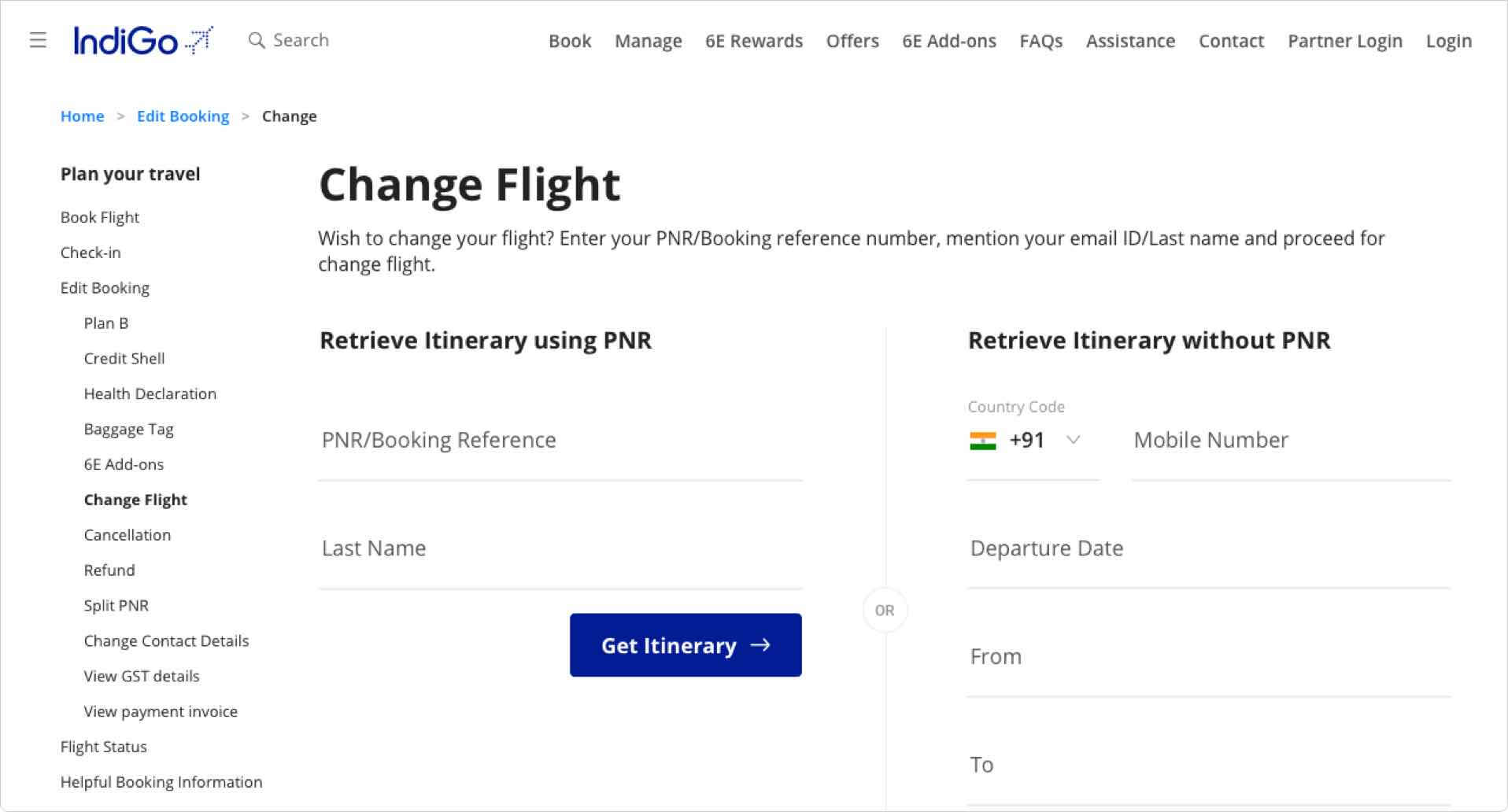Follow the Home breadcrumb link
This screenshot has height=812, width=1508.
click(82, 116)
